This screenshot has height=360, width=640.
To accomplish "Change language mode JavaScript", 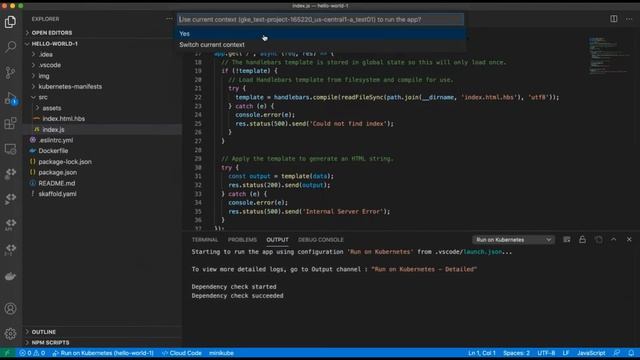I will (591, 353).
